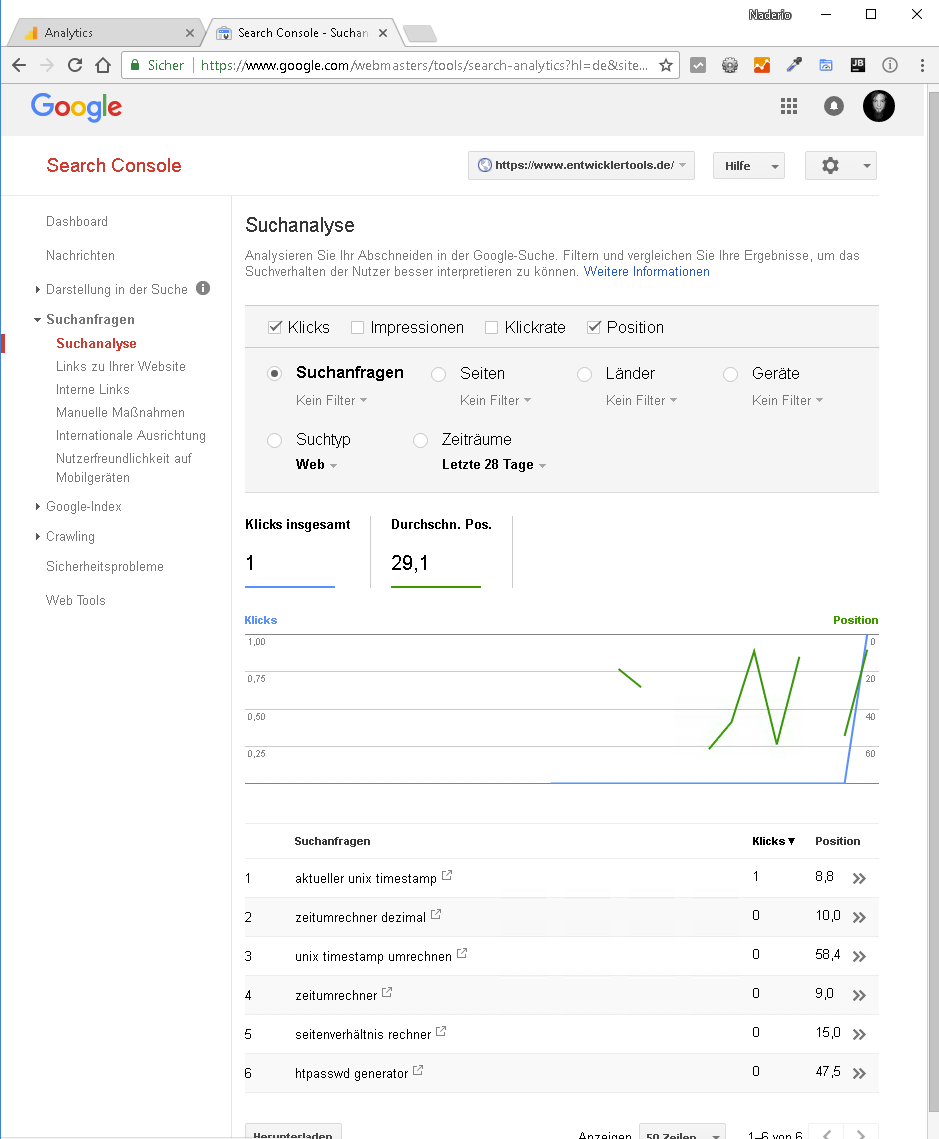Open the account profile avatar
939x1139 pixels.
[x=879, y=106]
